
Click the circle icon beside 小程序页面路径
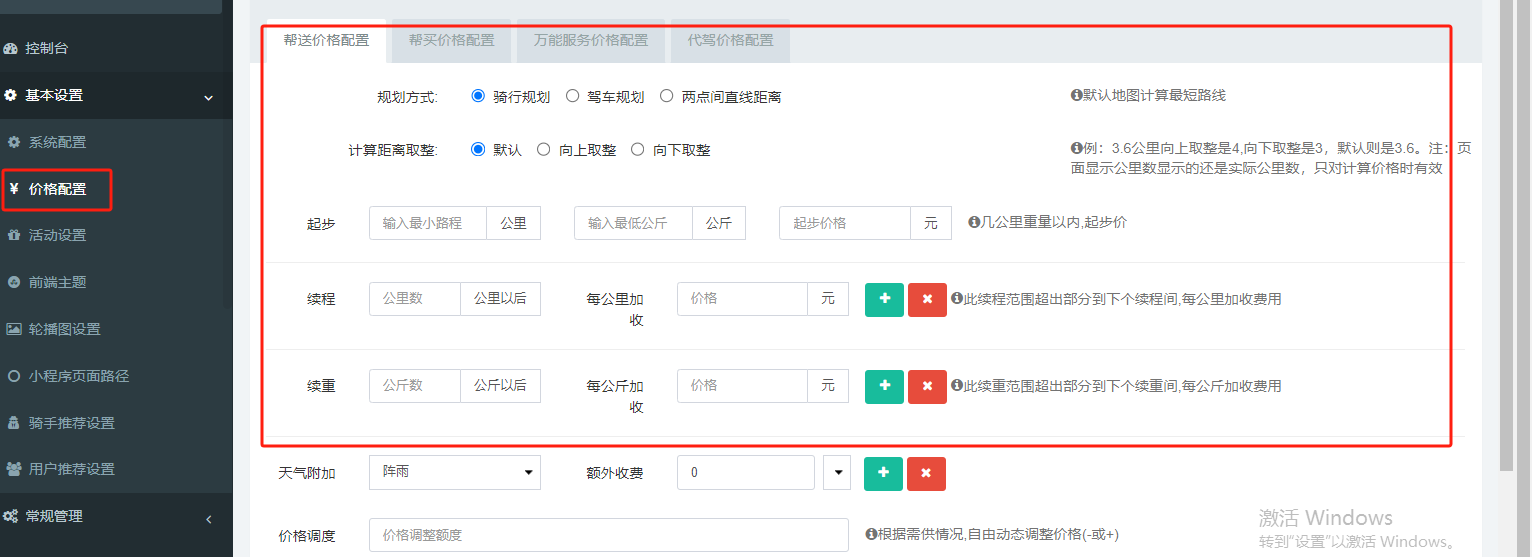click(x=14, y=376)
